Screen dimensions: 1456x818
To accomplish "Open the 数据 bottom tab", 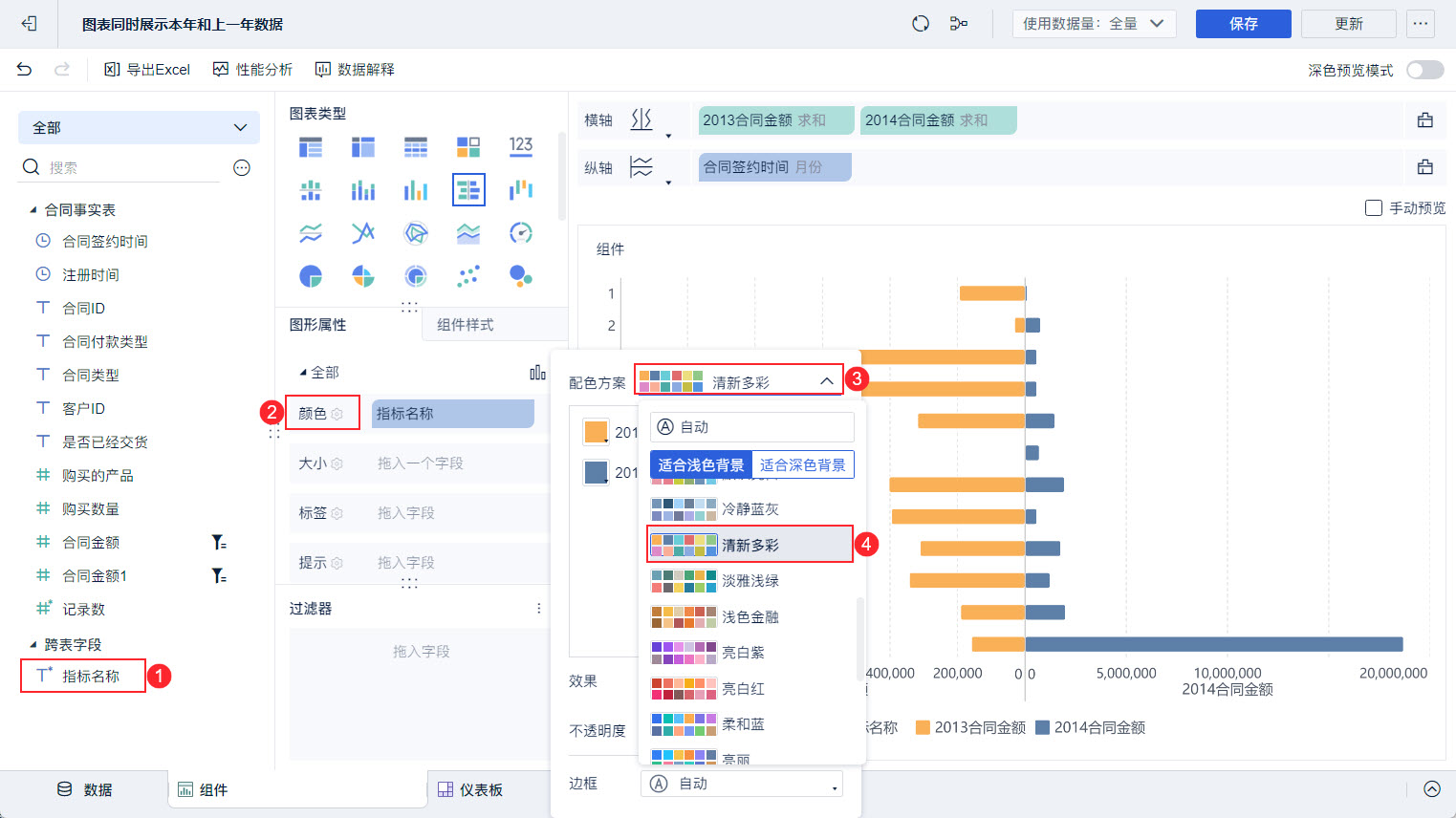I will (x=85, y=789).
